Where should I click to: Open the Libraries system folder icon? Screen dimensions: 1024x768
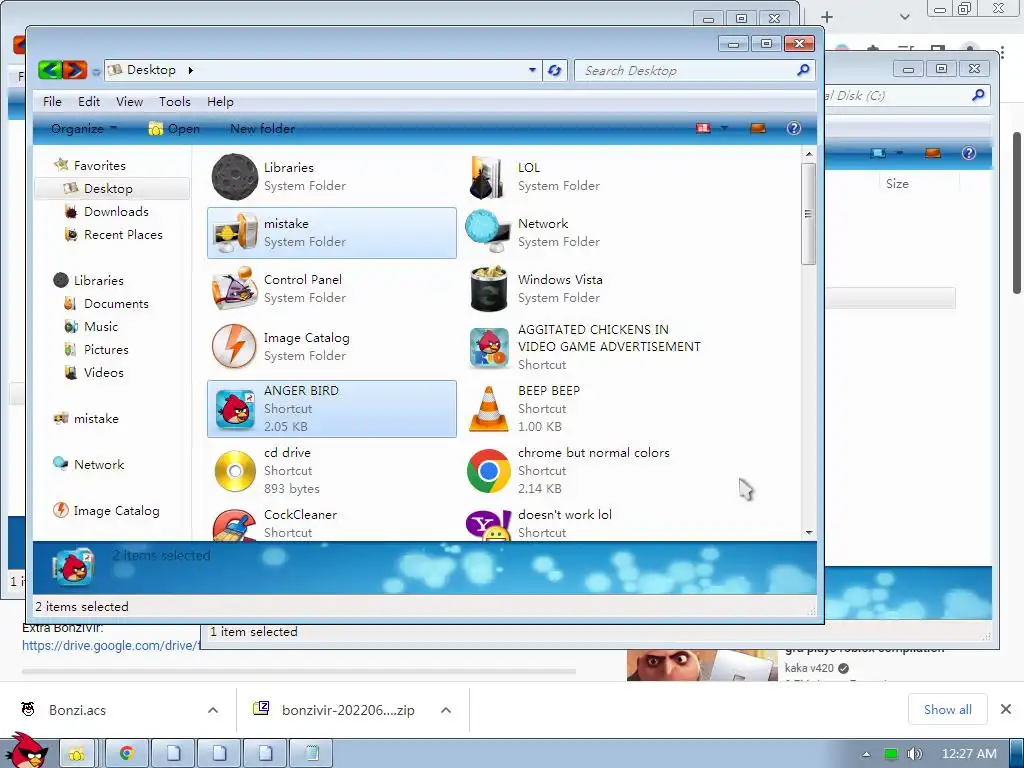(234, 177)
